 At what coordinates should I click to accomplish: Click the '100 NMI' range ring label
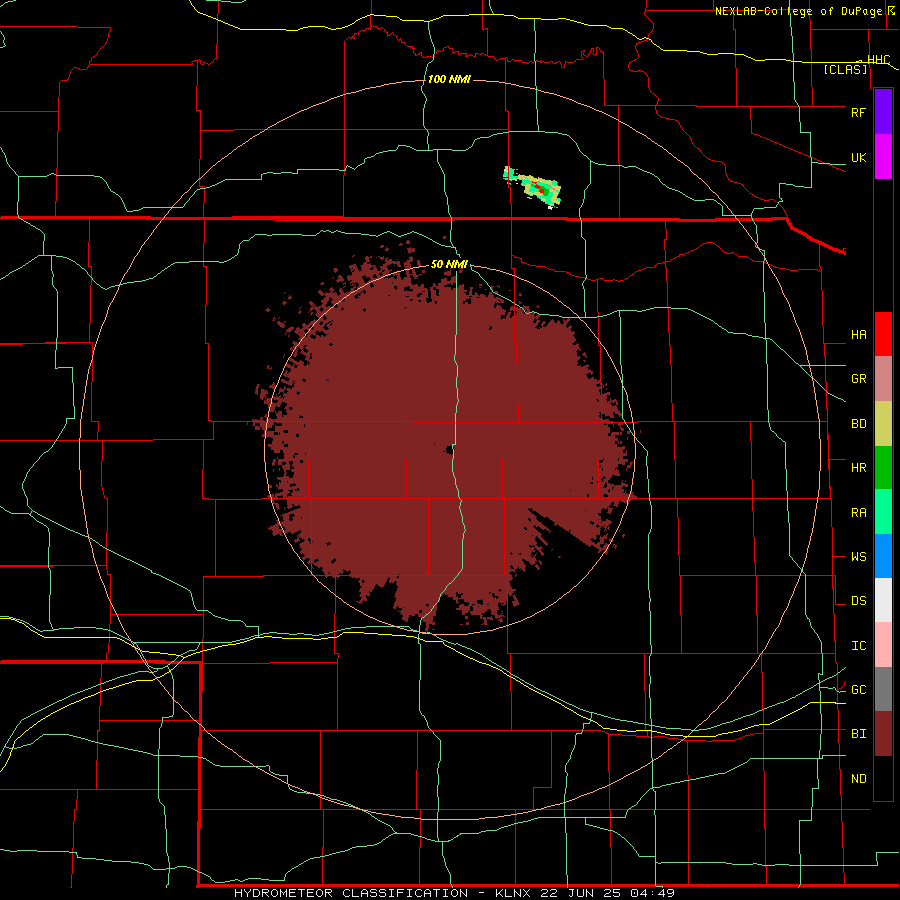(x=449, y=79)
